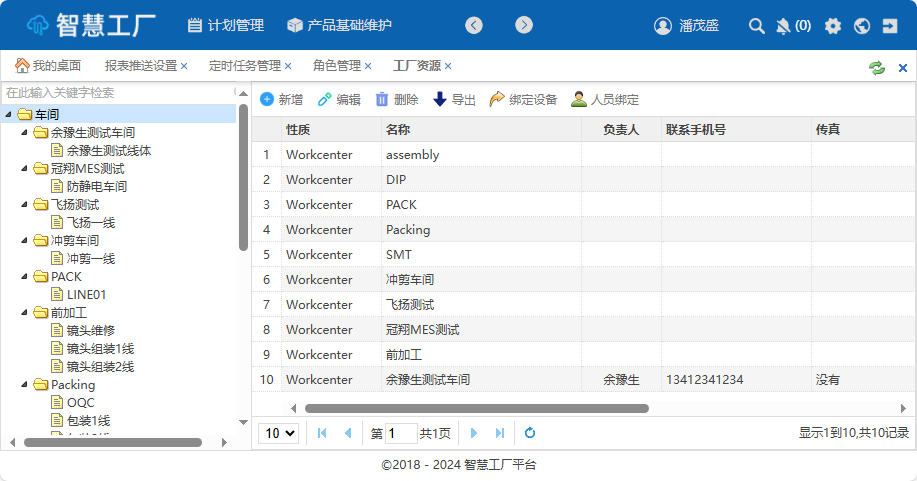
Task: Open the notifications bell icon
Action: (x=783, y=26)
